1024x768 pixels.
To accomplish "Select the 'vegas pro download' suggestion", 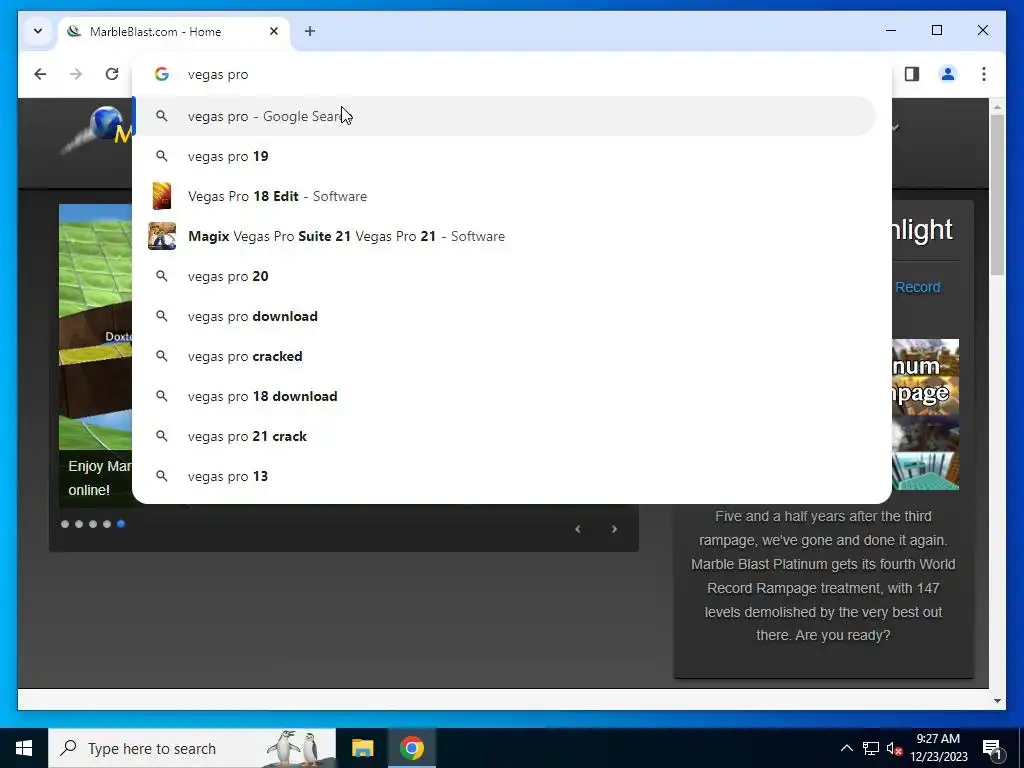I will [x=505, y=316].
